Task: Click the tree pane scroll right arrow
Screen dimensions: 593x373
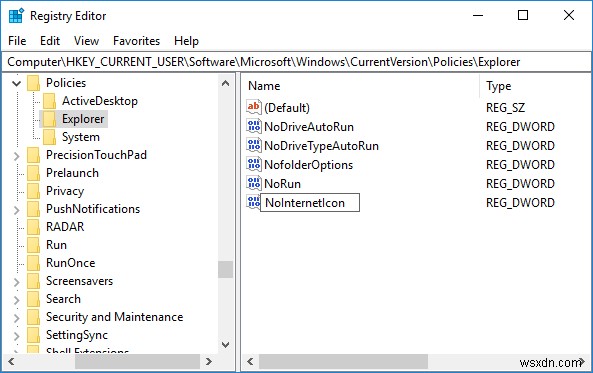Action: (x=208, y=362)
